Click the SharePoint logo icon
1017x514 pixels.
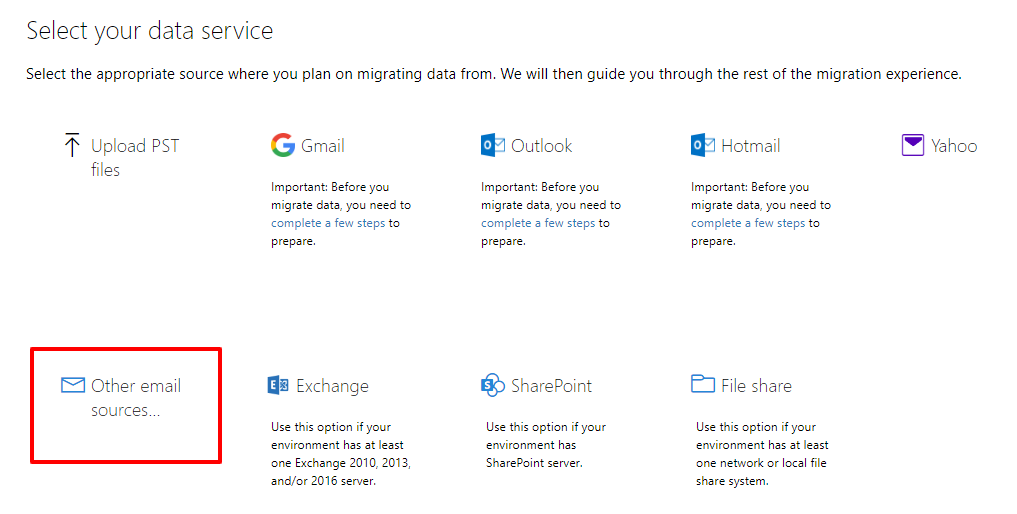(492, 385)
